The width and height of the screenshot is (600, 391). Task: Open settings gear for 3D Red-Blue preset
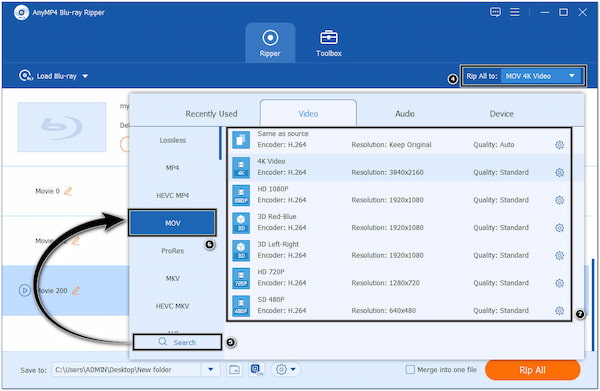coord(559,228)
